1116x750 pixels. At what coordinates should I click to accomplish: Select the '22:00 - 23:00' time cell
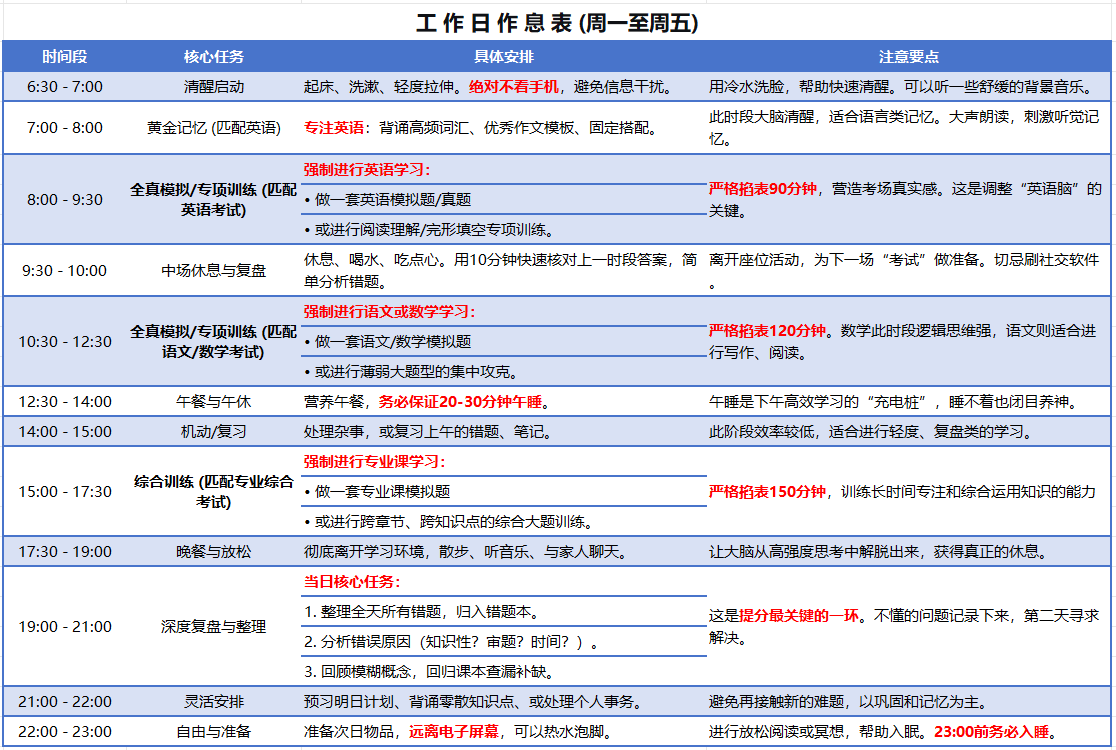pos(65,732)
